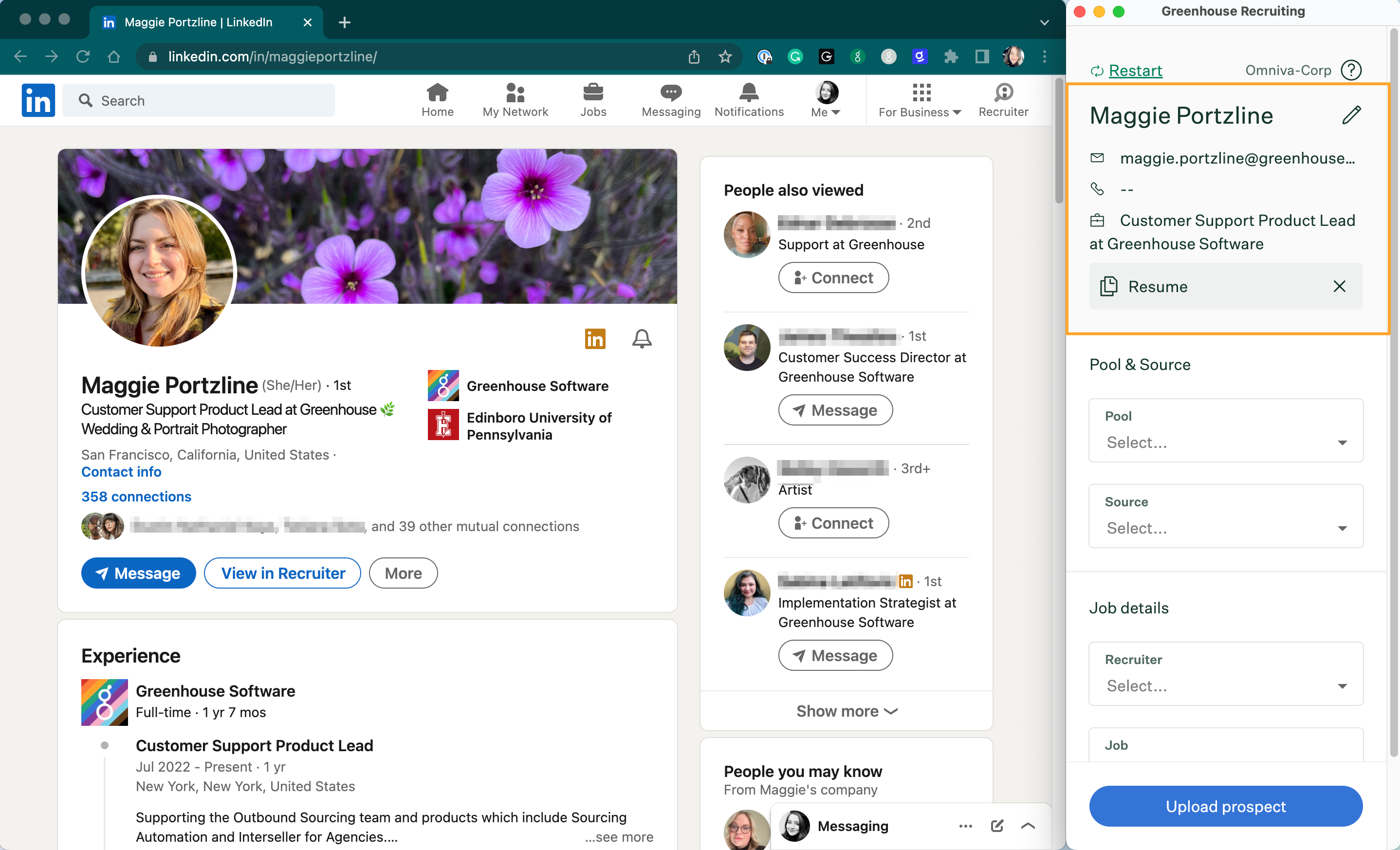
Task: Open the More profile actions menu
Action: 403,573
